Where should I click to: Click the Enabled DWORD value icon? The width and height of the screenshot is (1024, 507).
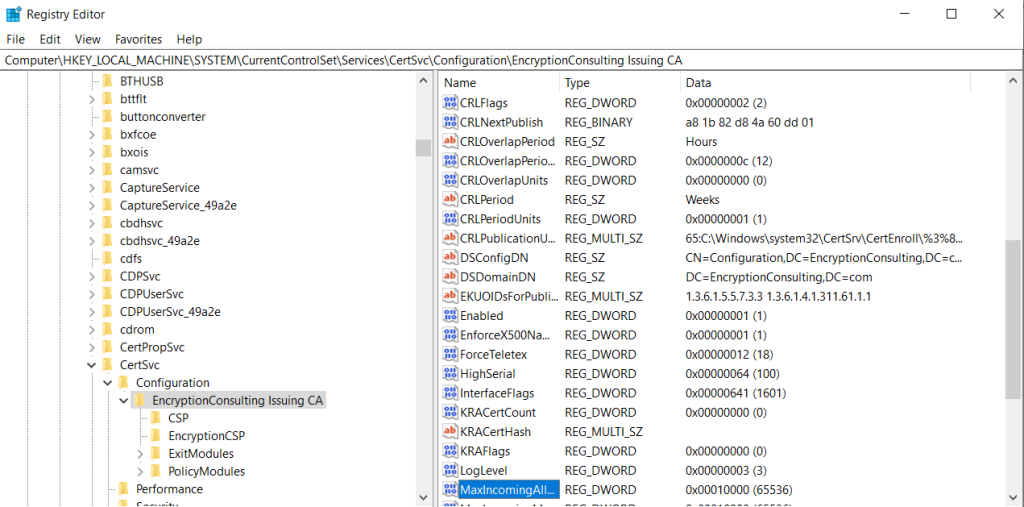tap(450, 316)
